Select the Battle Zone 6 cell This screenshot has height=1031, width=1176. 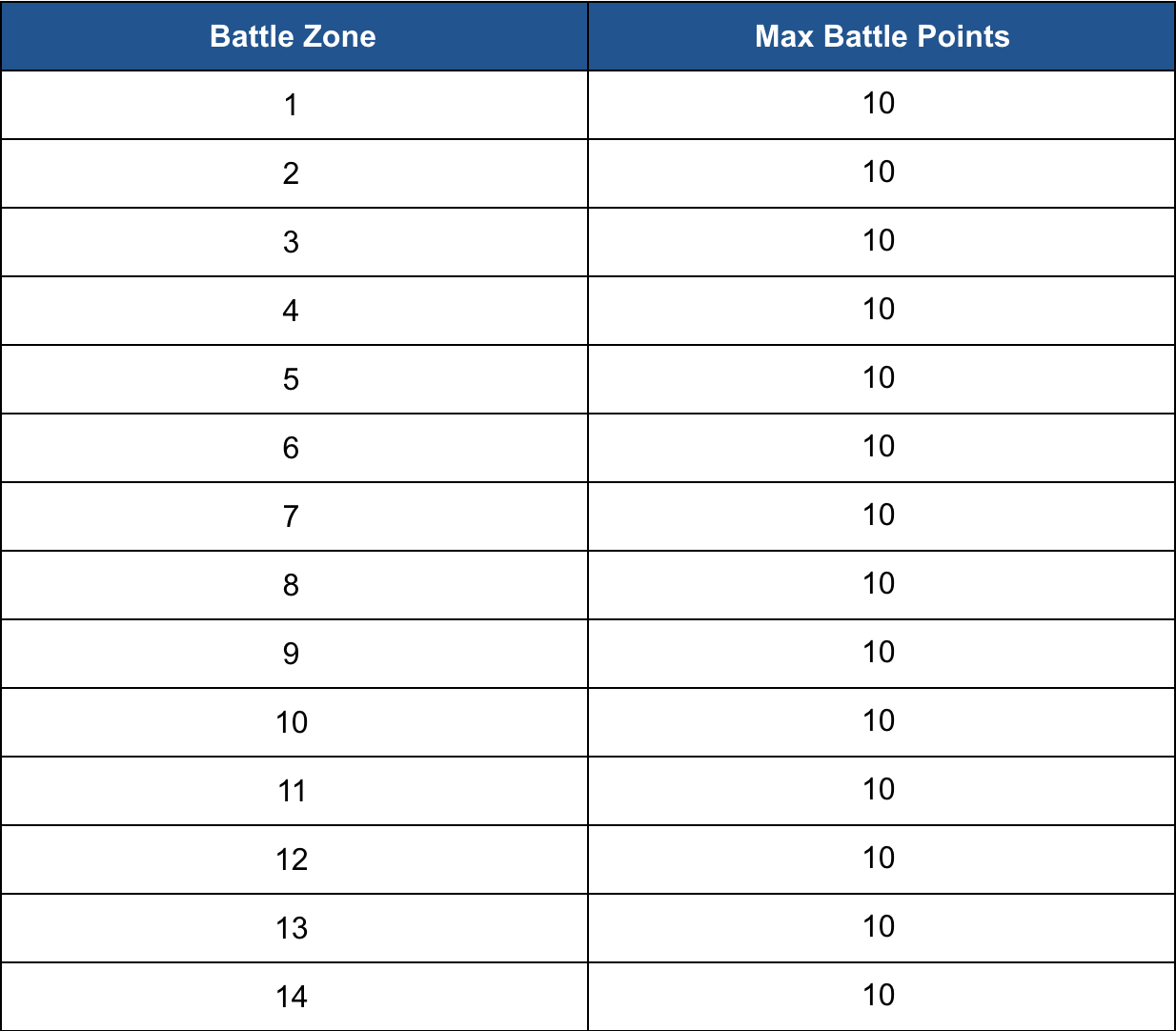tap(294, 448)
